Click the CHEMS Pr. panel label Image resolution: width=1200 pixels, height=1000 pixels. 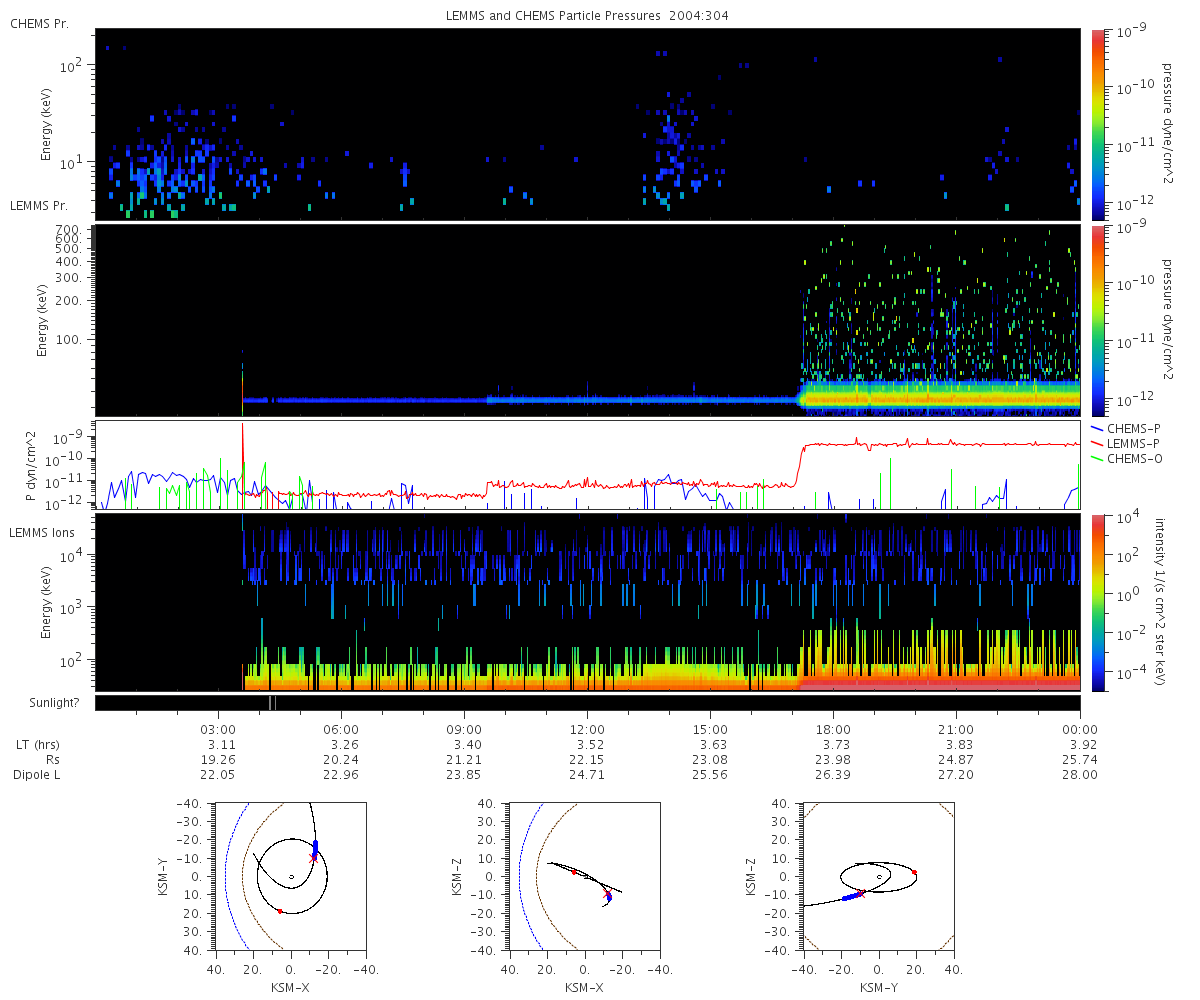tap(39, 22)
